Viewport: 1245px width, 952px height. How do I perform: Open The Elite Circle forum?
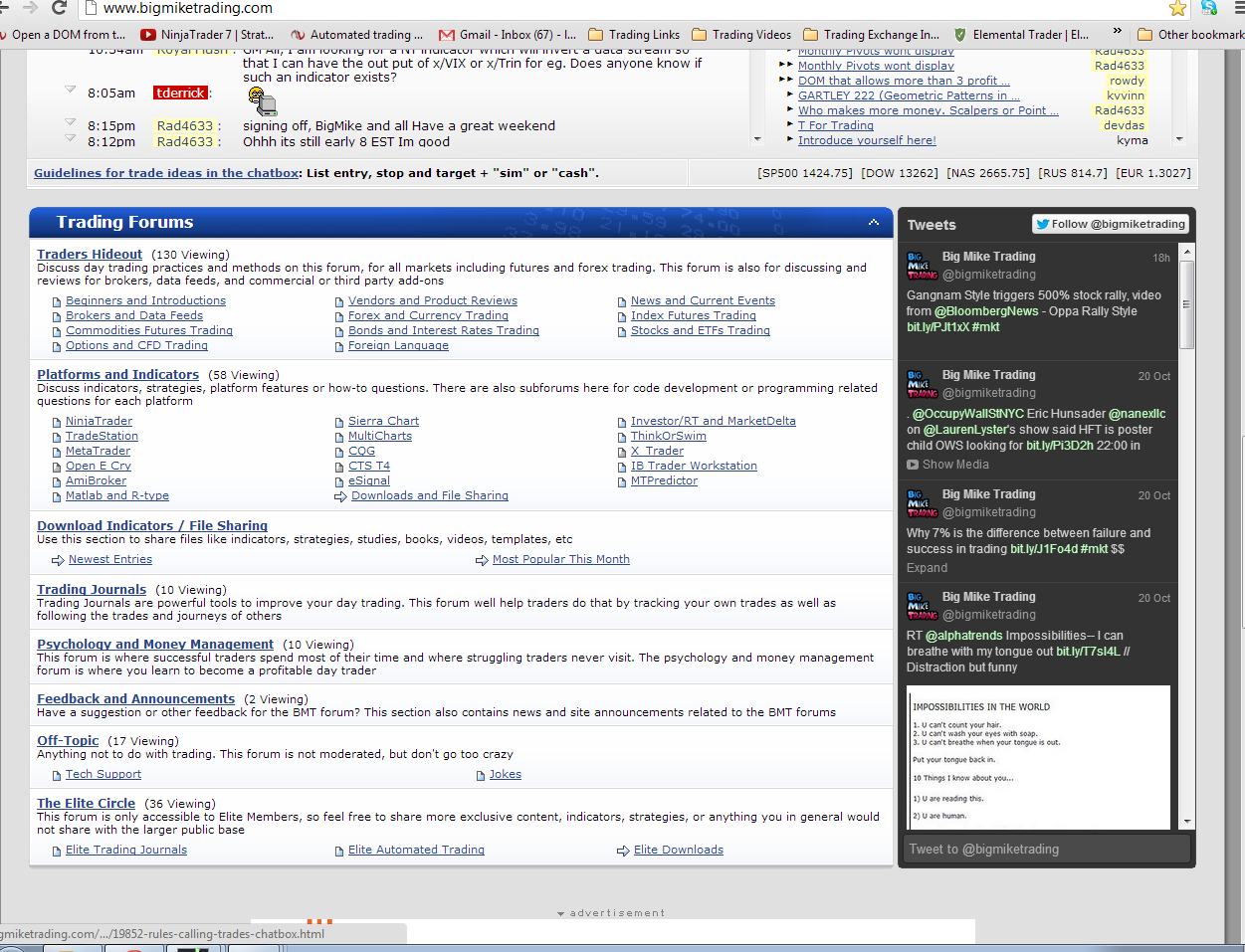[x=86, y=804]
